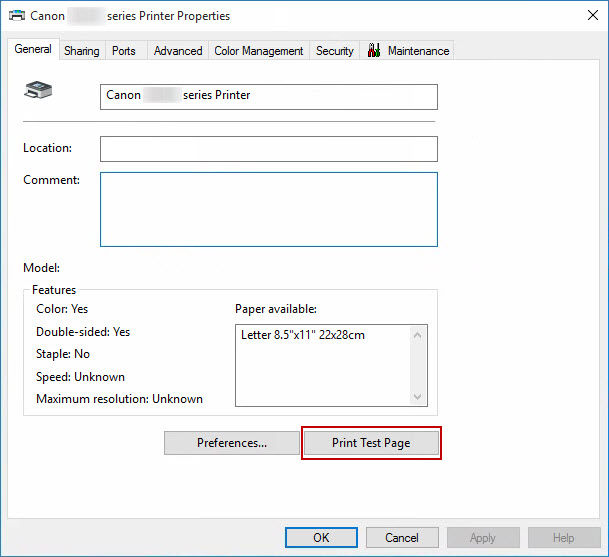Screen dimensions: 609x557
Task: Open the Color Management tab
Action: click(x=259, y=50)
